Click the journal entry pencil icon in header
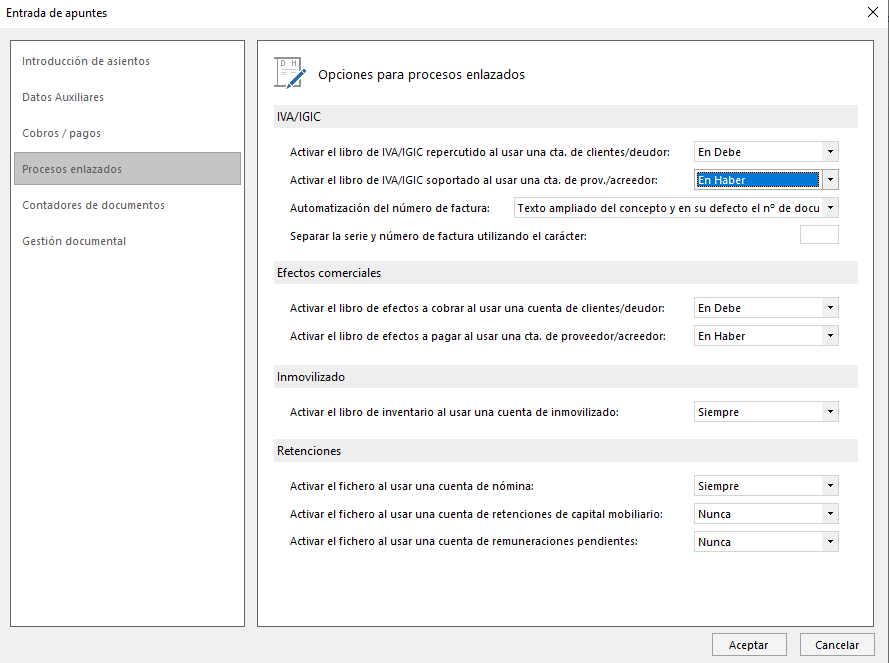This screenshot has width=889, height=663. (x=290, y=73)
